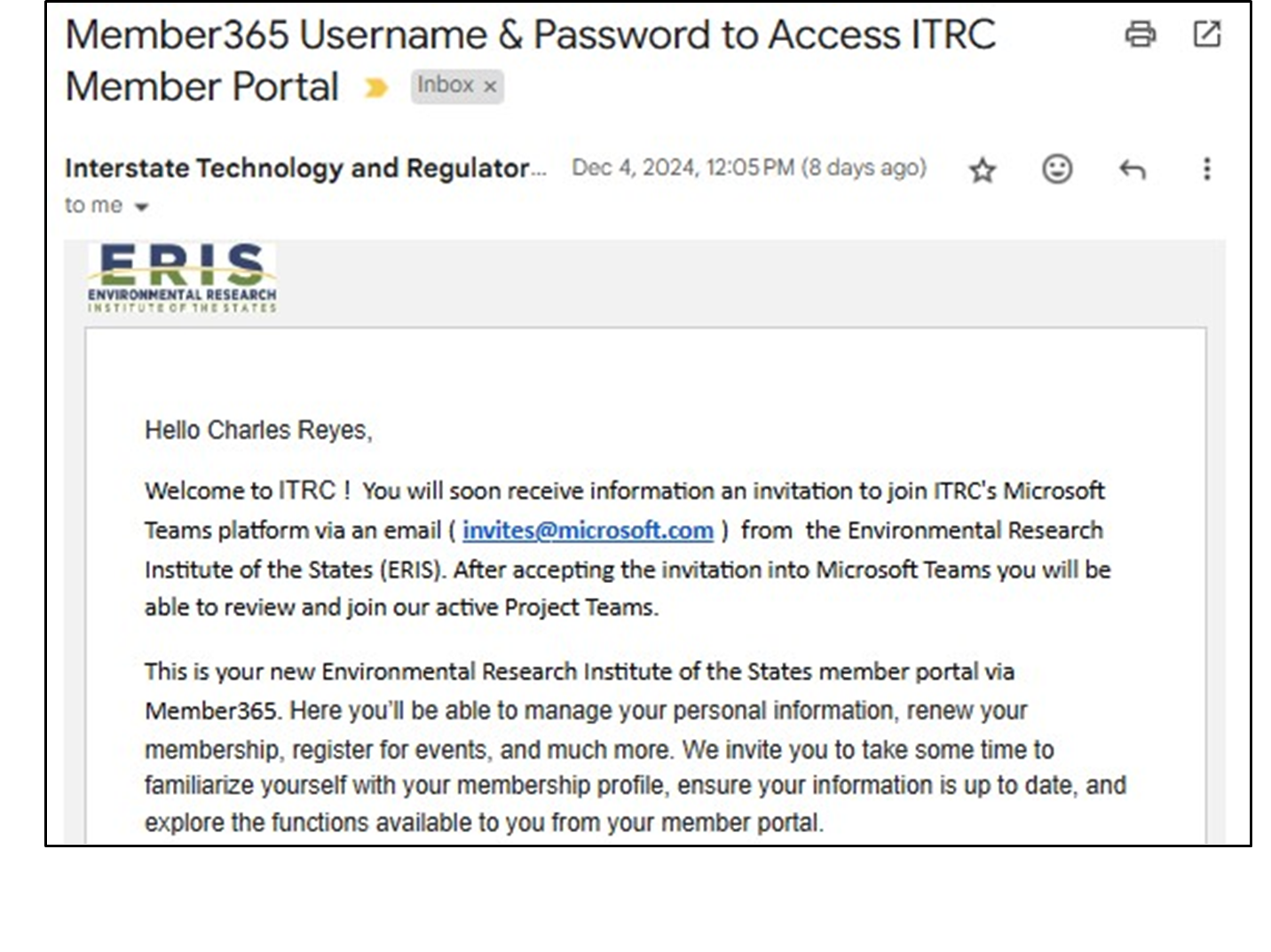Click 'Environmental Research Institute of the States' logo caption
The width and height of the screenshot is (1271, 952).
(x=181, y=301)
